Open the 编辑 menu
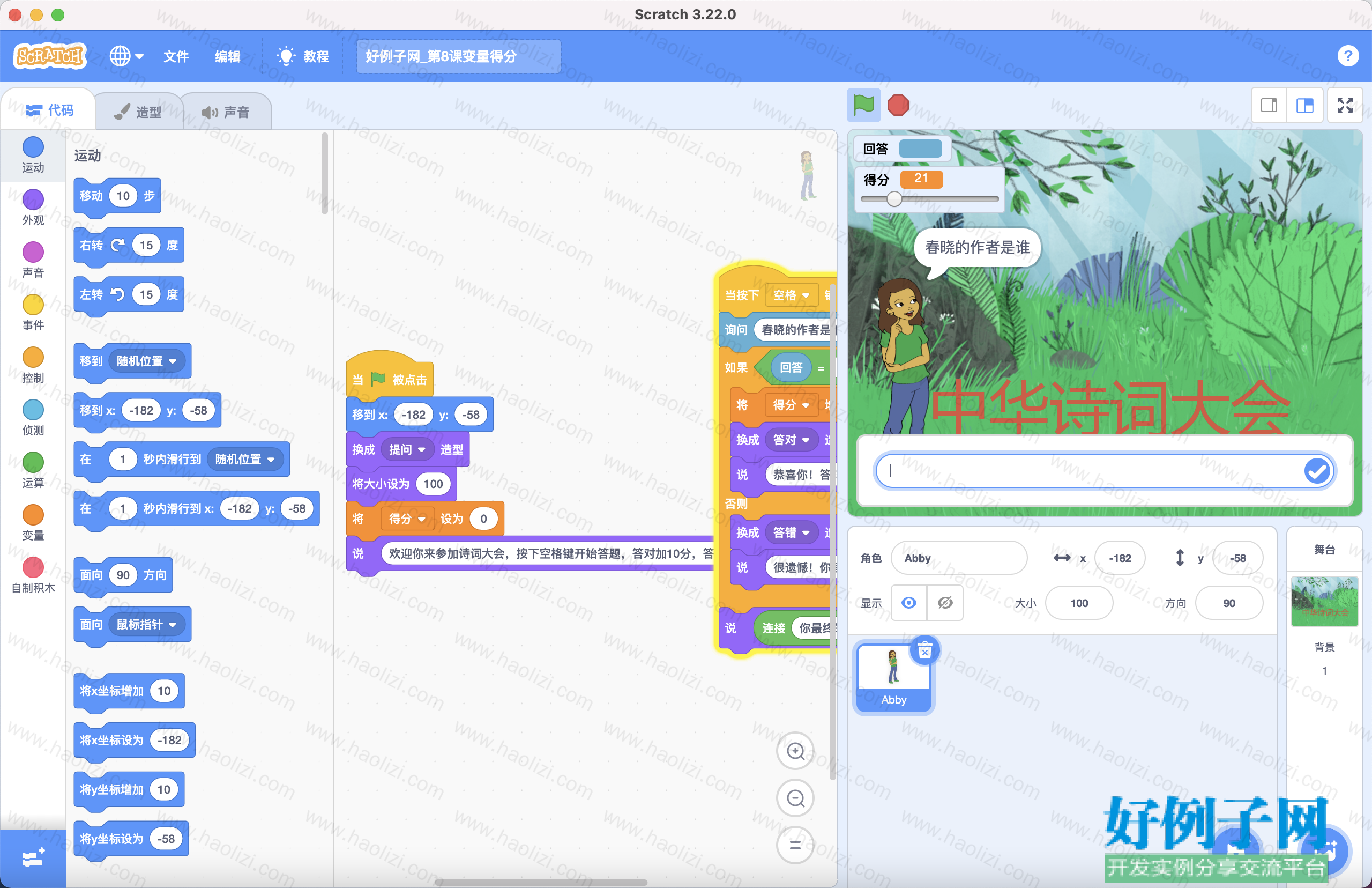Viewport: 1372px width, 888px height. [228, 56]
